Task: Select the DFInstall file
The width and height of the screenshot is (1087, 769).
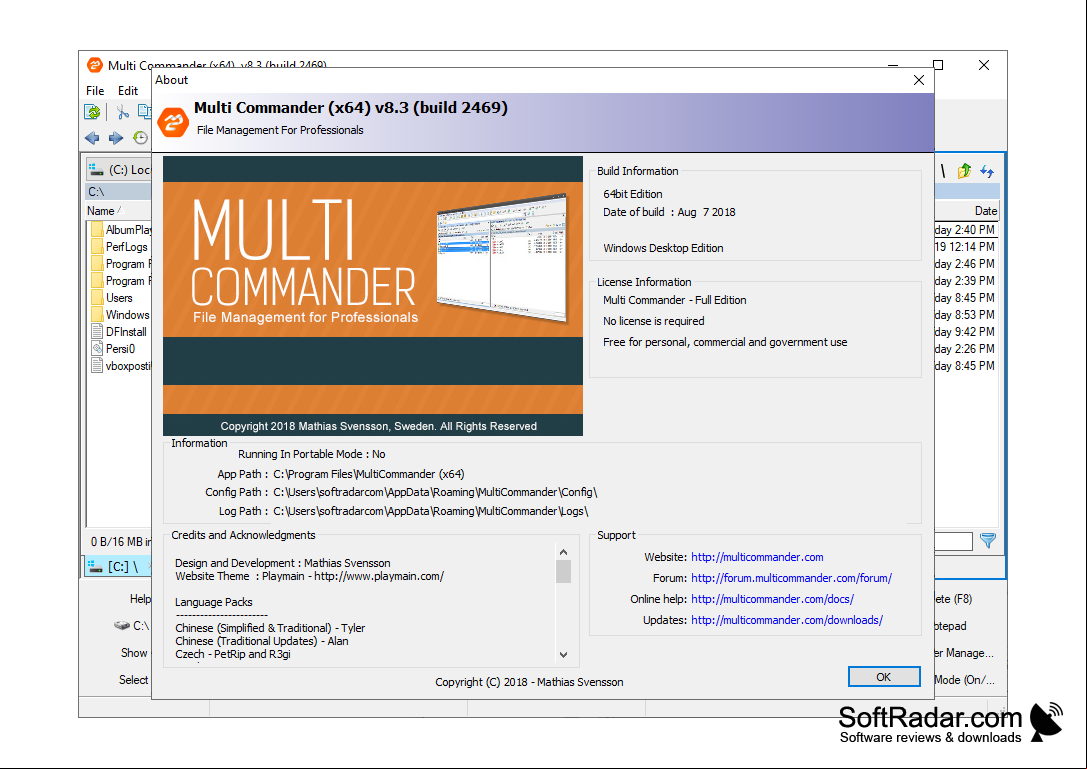Action: point(119,332)
